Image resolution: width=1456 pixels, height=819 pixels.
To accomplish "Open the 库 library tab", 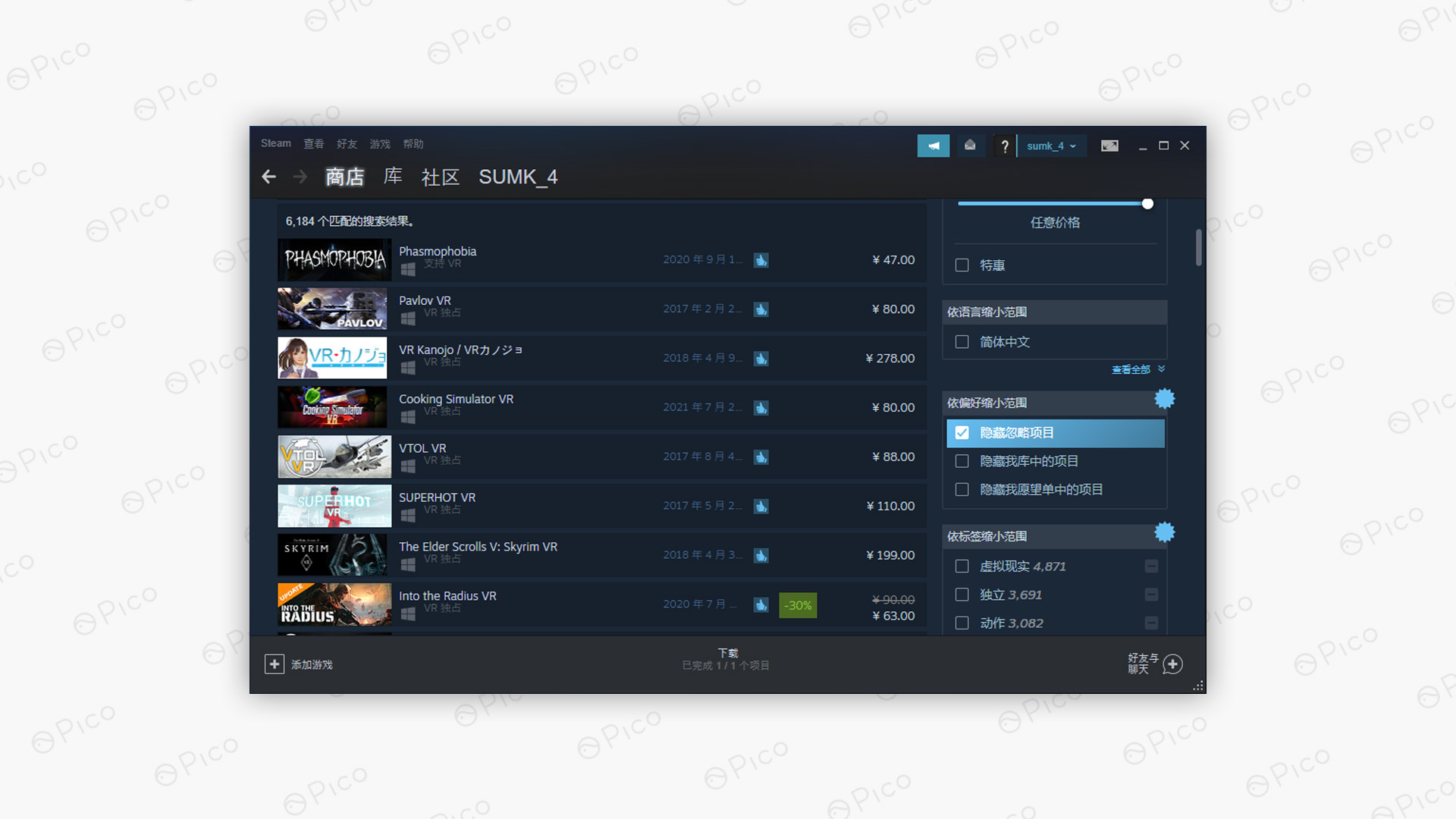I will tap(393, 177).
